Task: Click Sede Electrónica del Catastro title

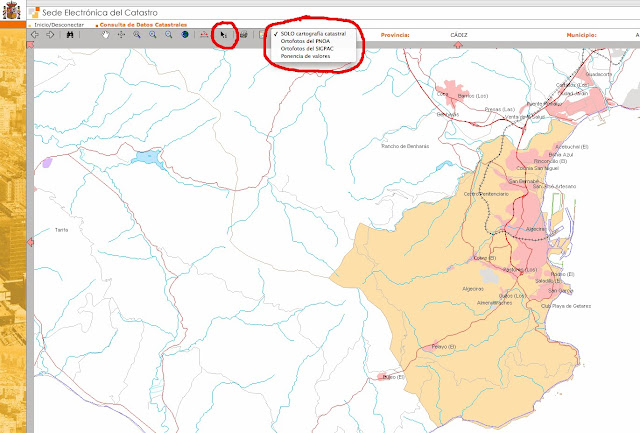Action: click(x=100, y=13)
